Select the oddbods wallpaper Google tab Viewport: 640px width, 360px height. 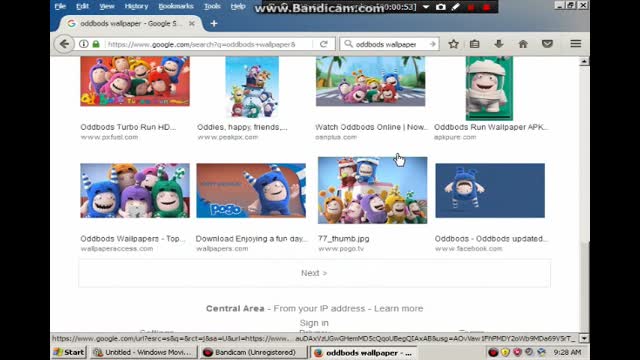(x=129, y=24)
